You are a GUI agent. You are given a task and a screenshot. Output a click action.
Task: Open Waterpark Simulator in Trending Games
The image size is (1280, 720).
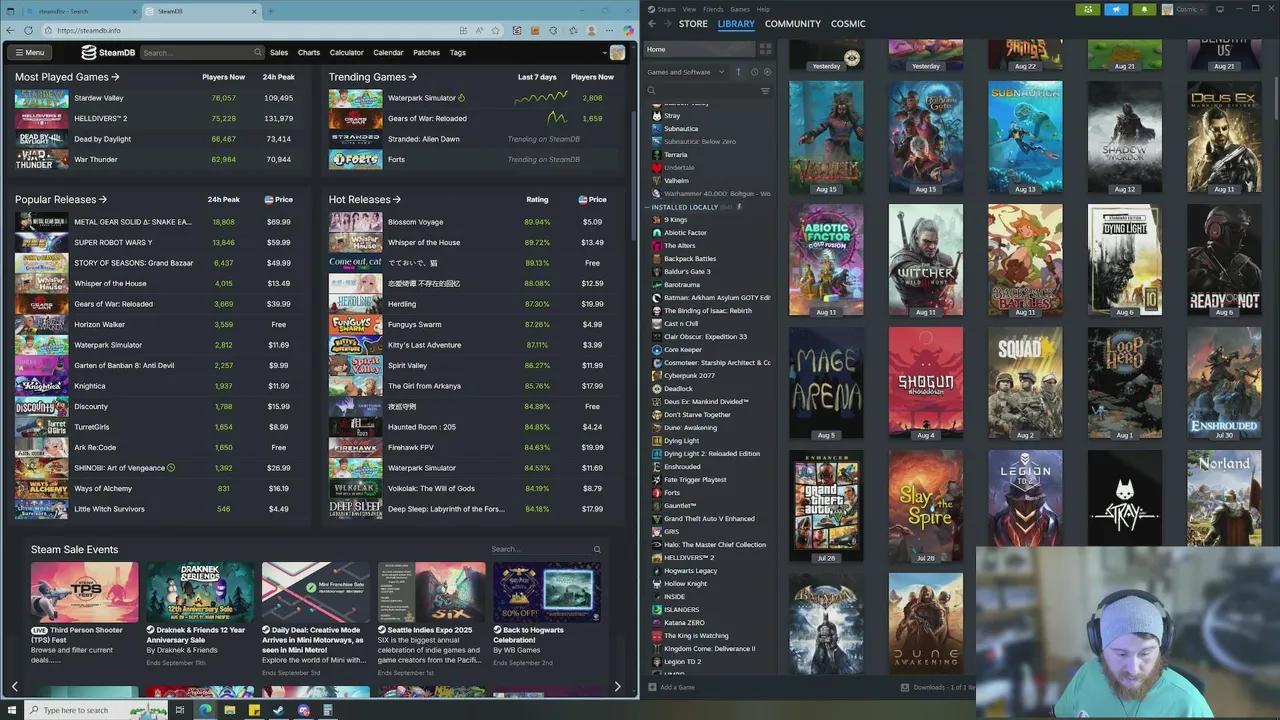(x=422, y=98)
